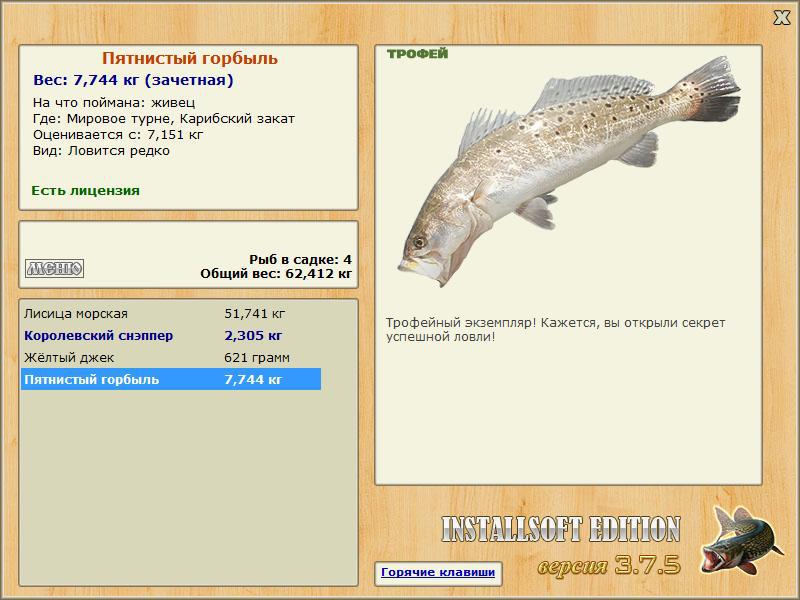
Task: Click the На что поймана: живец line
Action: click(x=114, y=103)
